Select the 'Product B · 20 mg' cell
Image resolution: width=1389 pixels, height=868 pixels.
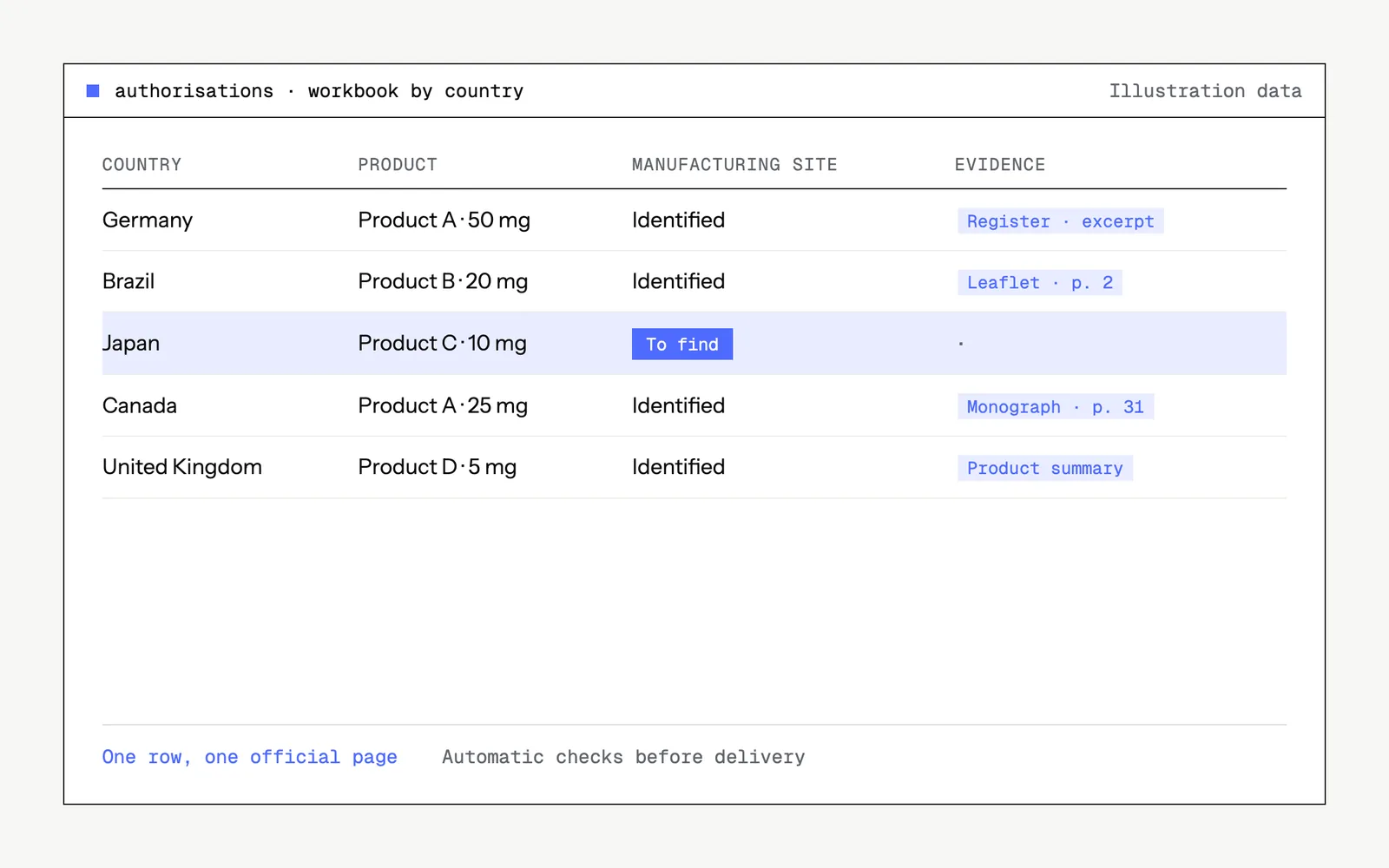pyautogui.click(x=443, y=281)
